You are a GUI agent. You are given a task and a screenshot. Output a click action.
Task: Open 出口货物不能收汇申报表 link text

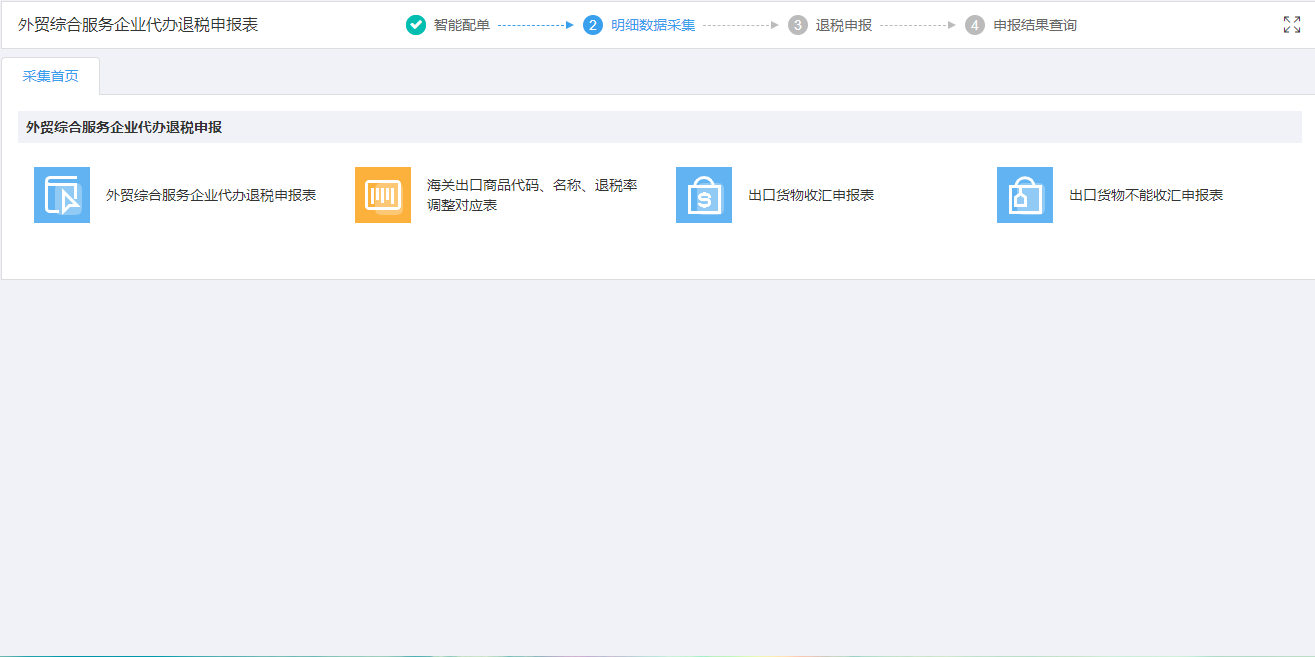click(1146, 195)
